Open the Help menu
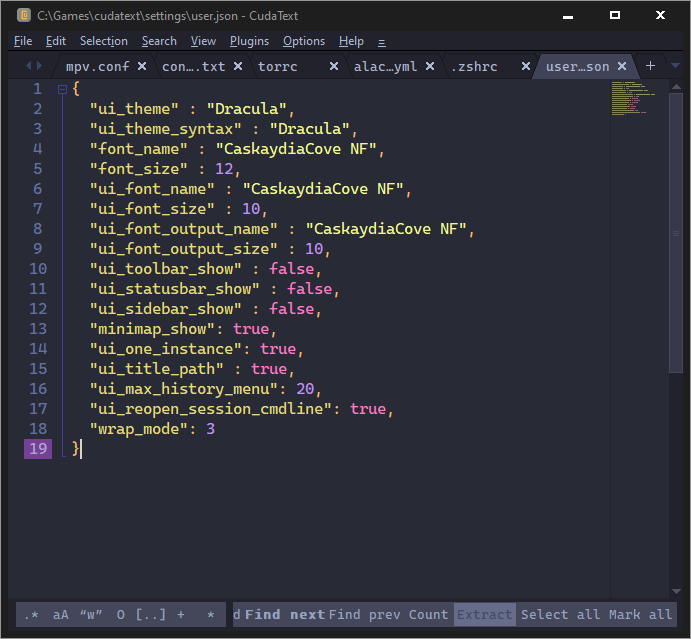Screen dimensions: 691x639 point(351,41)
